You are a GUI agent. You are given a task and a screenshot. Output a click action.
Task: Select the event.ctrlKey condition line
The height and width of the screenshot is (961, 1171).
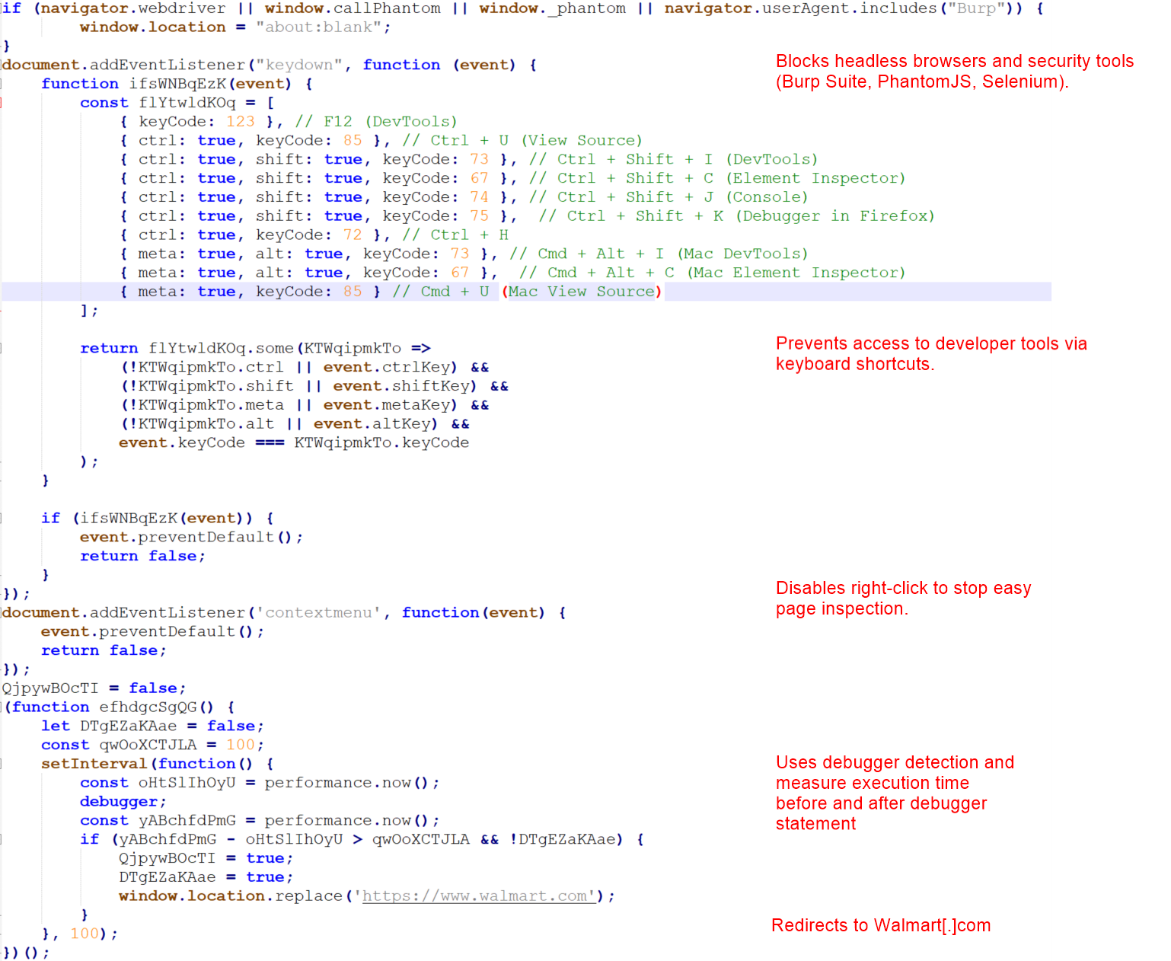(x=304, y=367)
